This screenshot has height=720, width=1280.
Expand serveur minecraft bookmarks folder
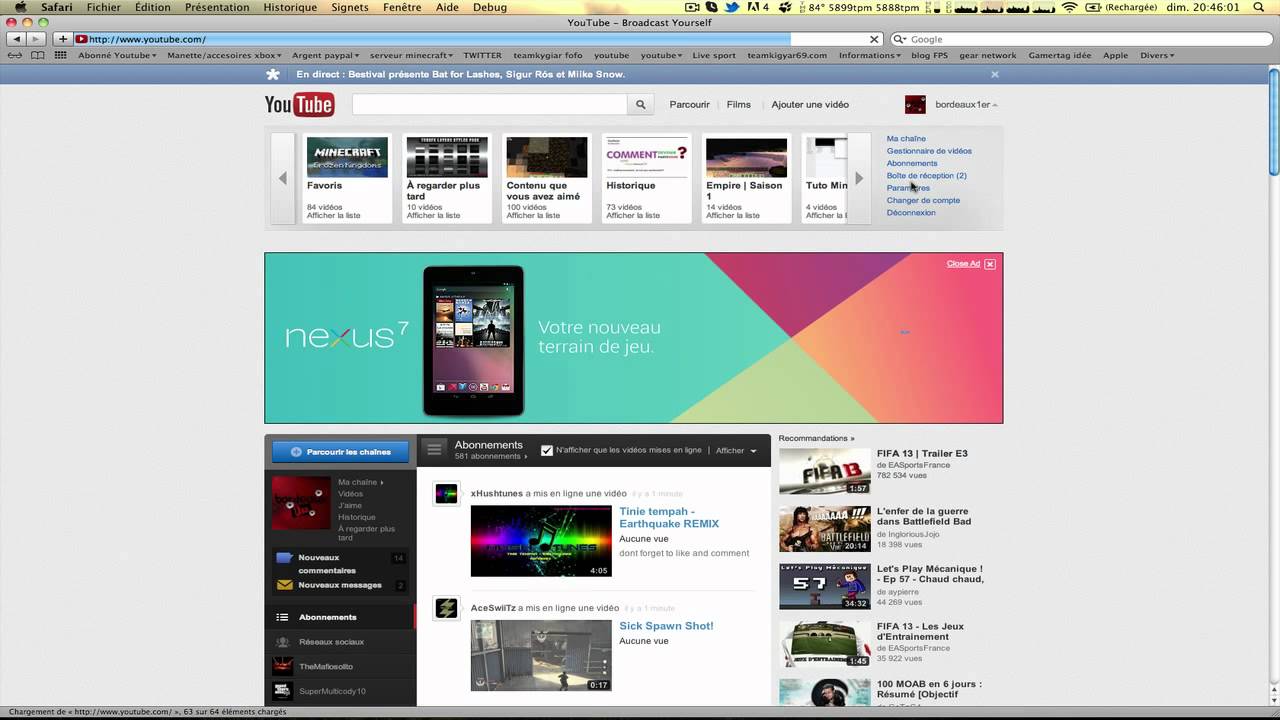(412, 55)
